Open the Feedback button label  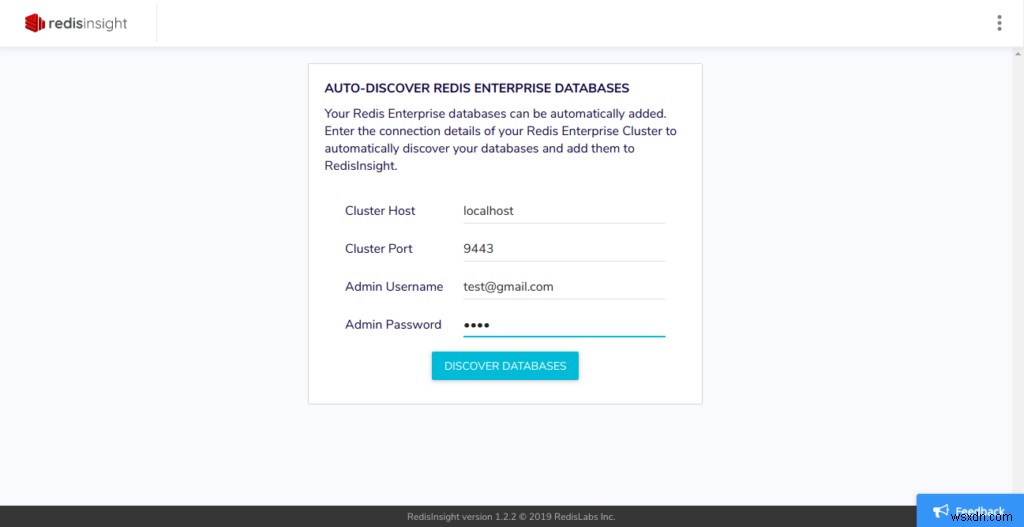[x=978, y=511]
